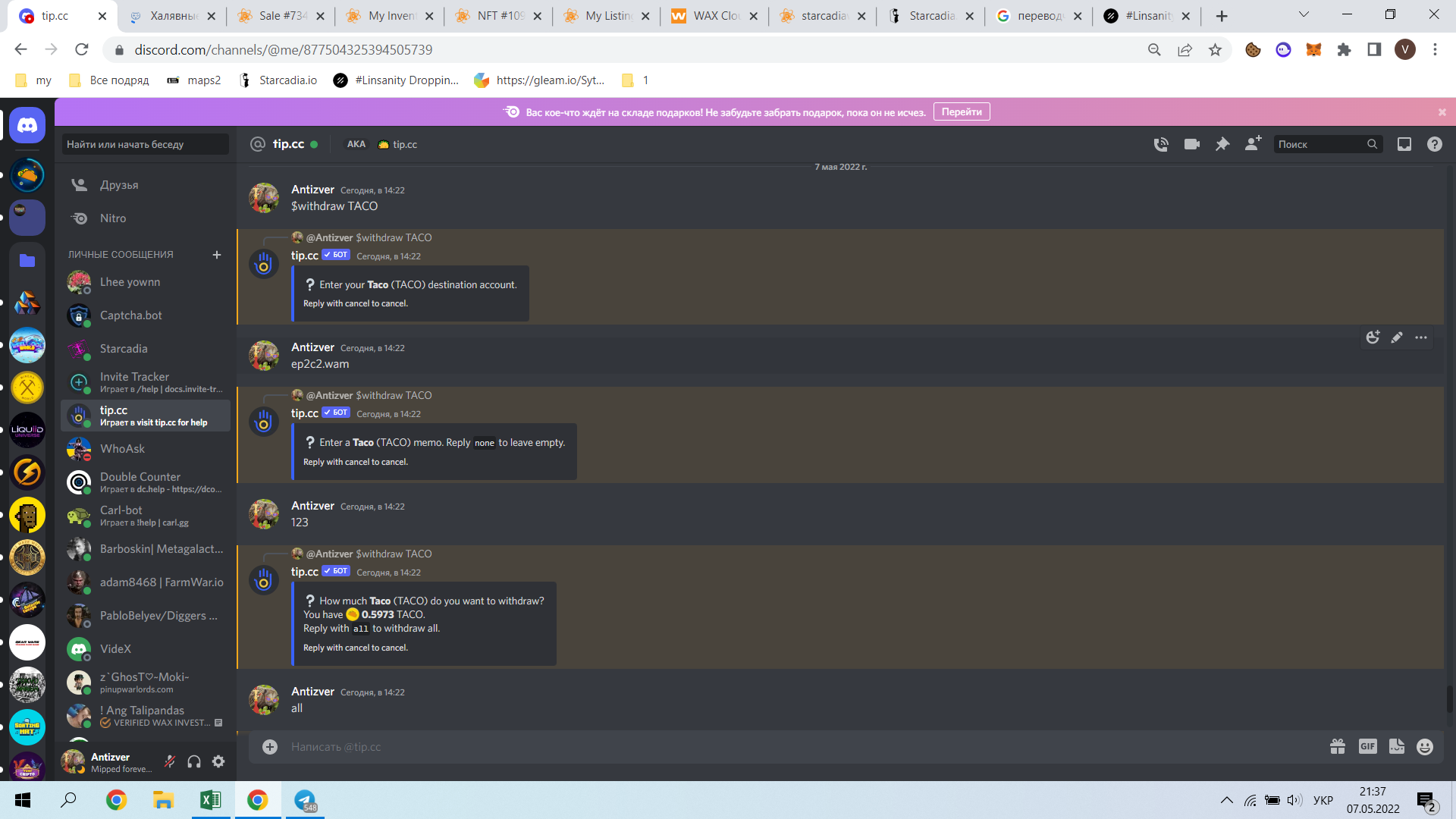Send a Nitro gift icon
Viewport: 1456px width, 819px height.
tap(1338, 747)
